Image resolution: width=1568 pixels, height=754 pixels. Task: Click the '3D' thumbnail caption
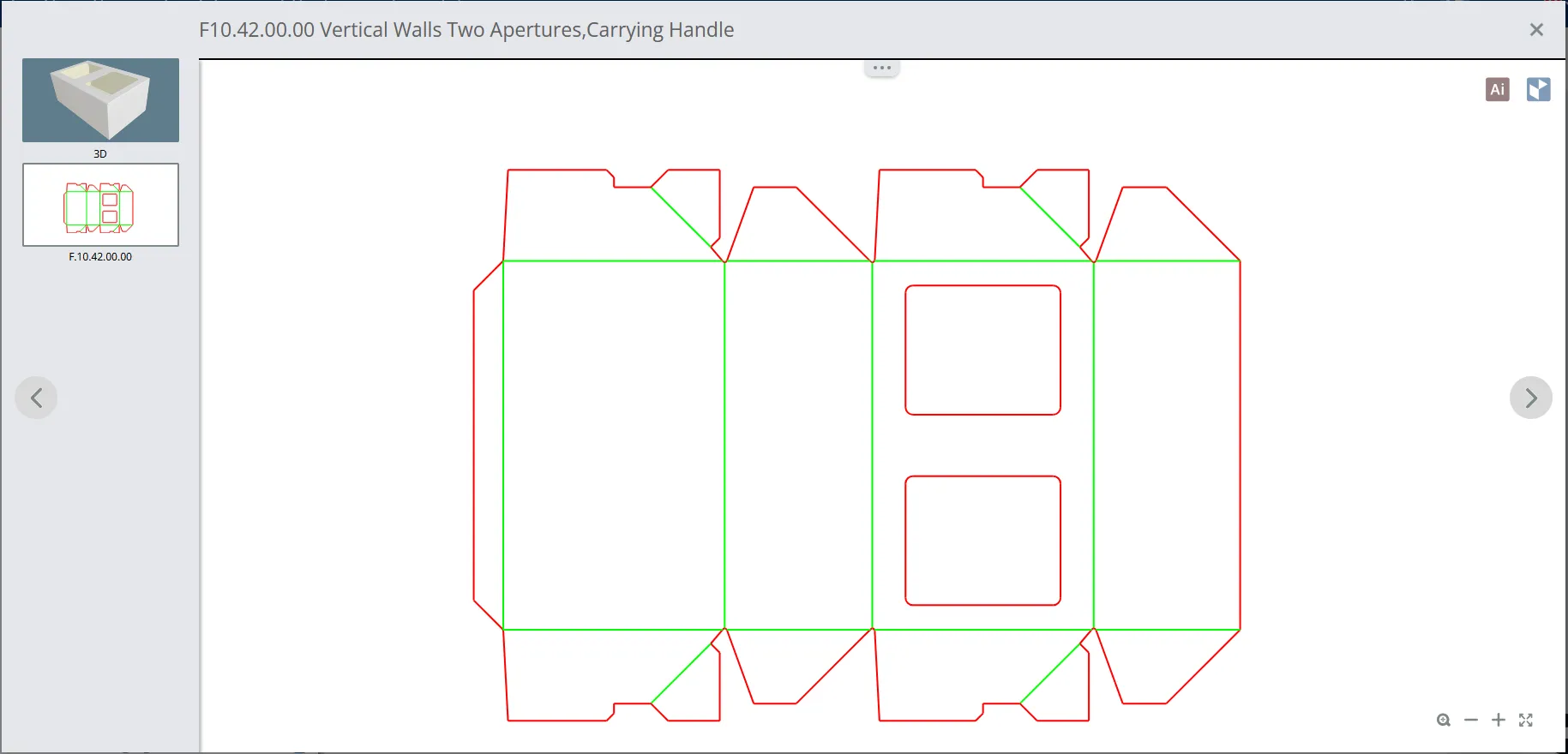point(100,154)
